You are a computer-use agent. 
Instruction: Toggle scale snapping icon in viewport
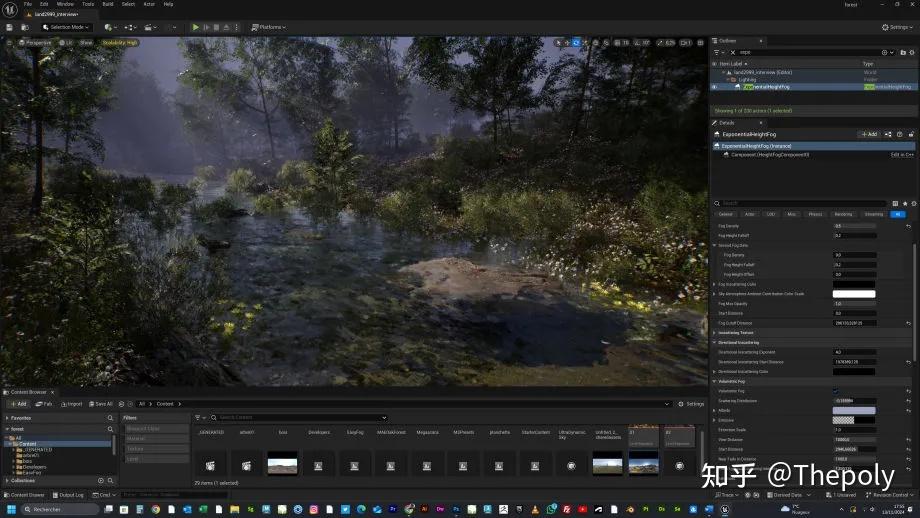[x=660, y=43]
